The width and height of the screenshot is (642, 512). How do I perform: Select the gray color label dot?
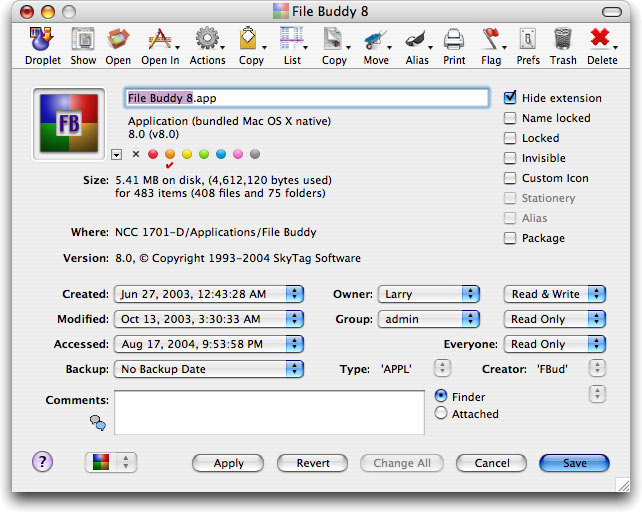coord(255,154)
